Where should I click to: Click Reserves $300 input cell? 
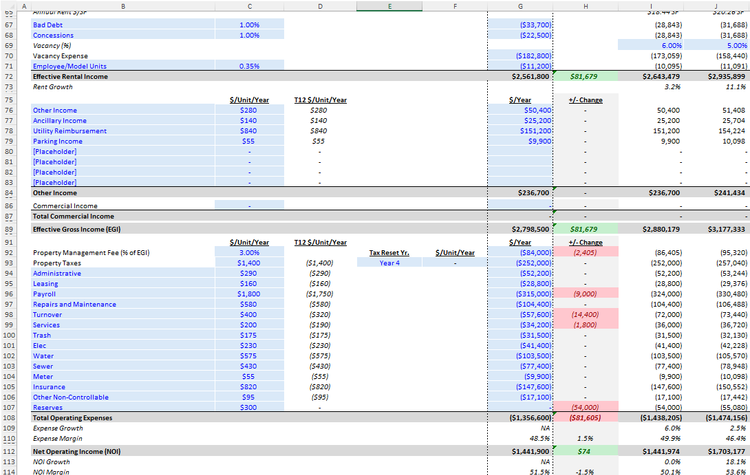[x=249, y=408]
